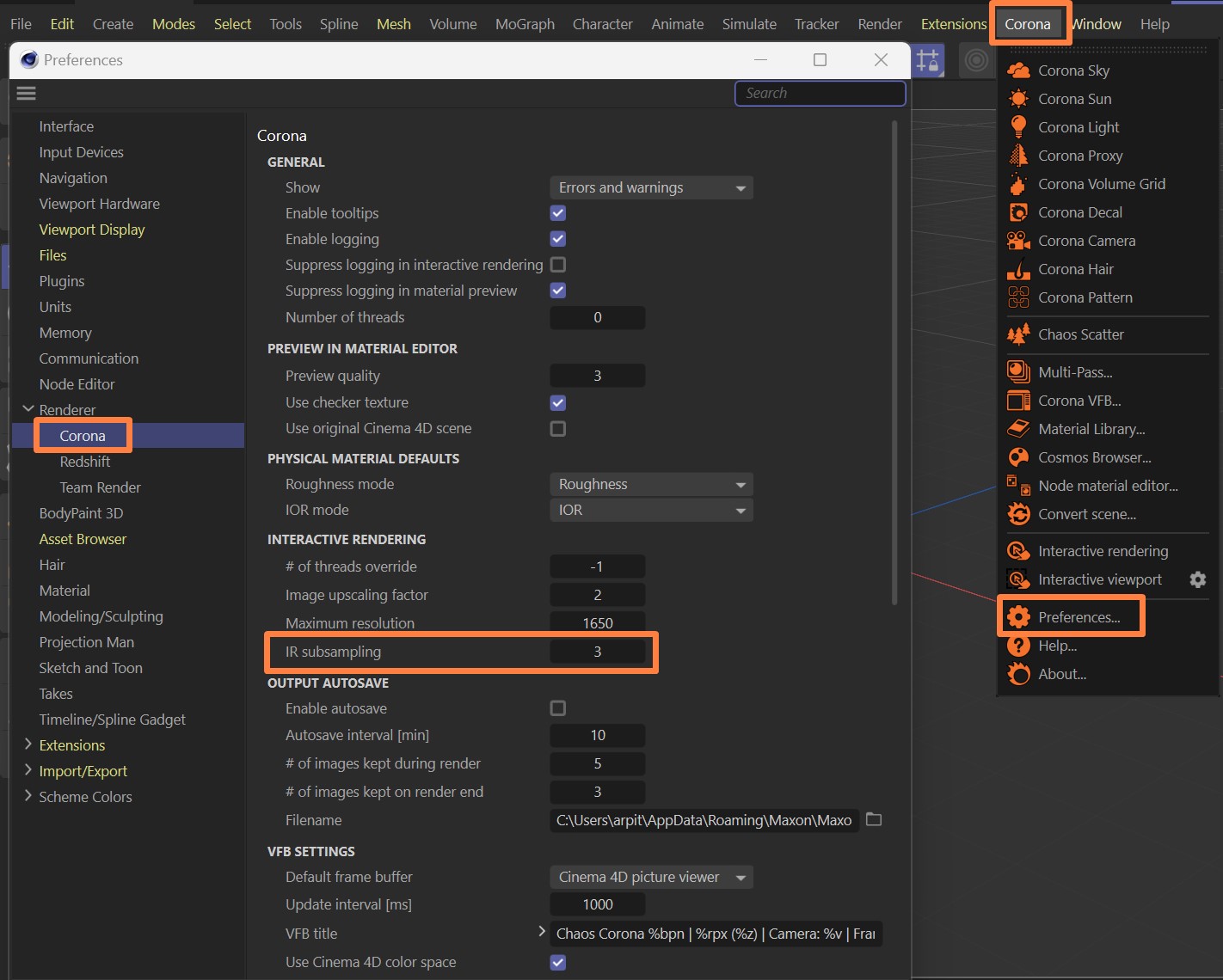Open the Preferences hamburger menu
This screenshot has height=980, width=1223.
[x=27, y=93]
